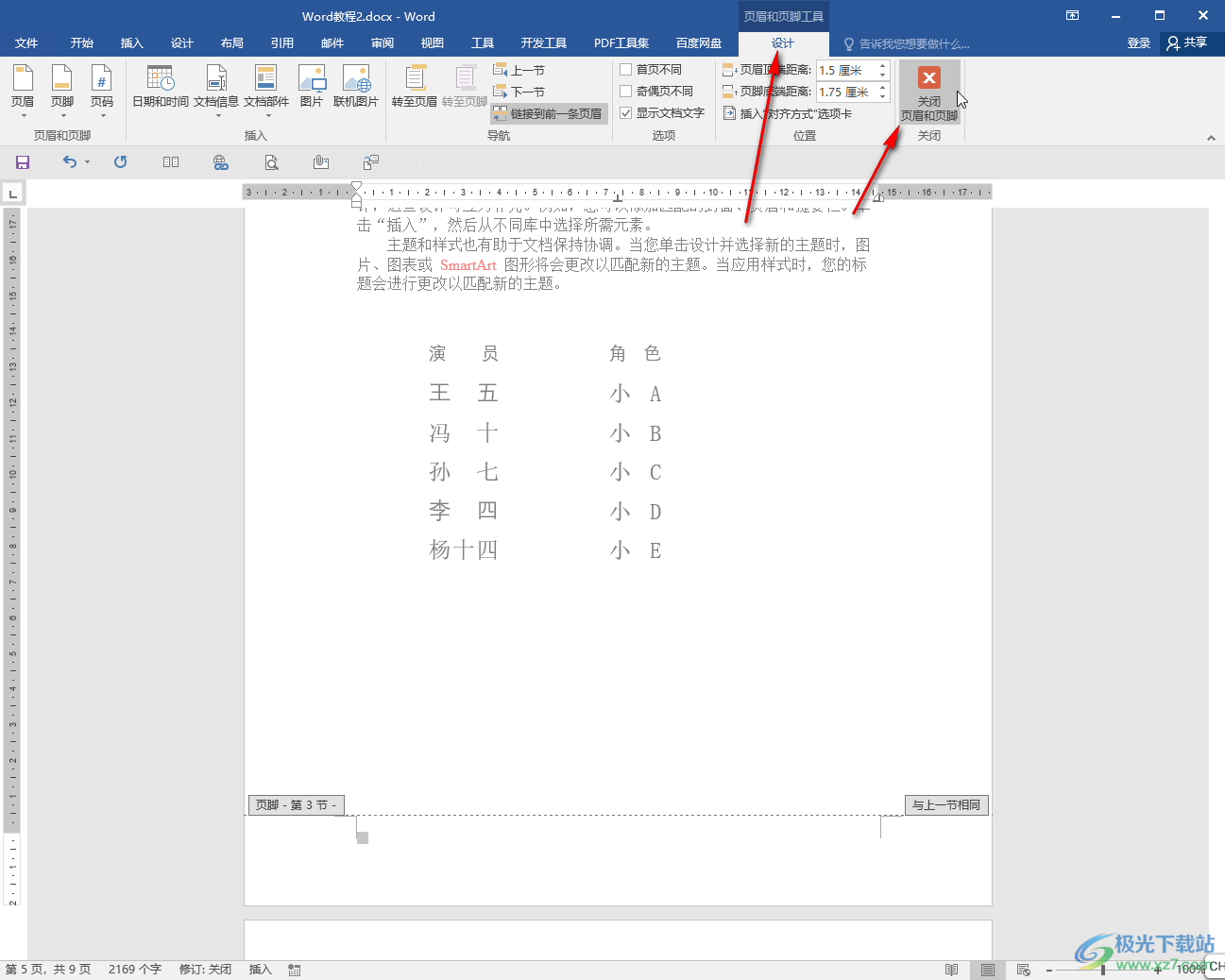Insert 日期和时间 date and time
The height and width of the screenshot is (980, 1225).
tap(161, 87)
